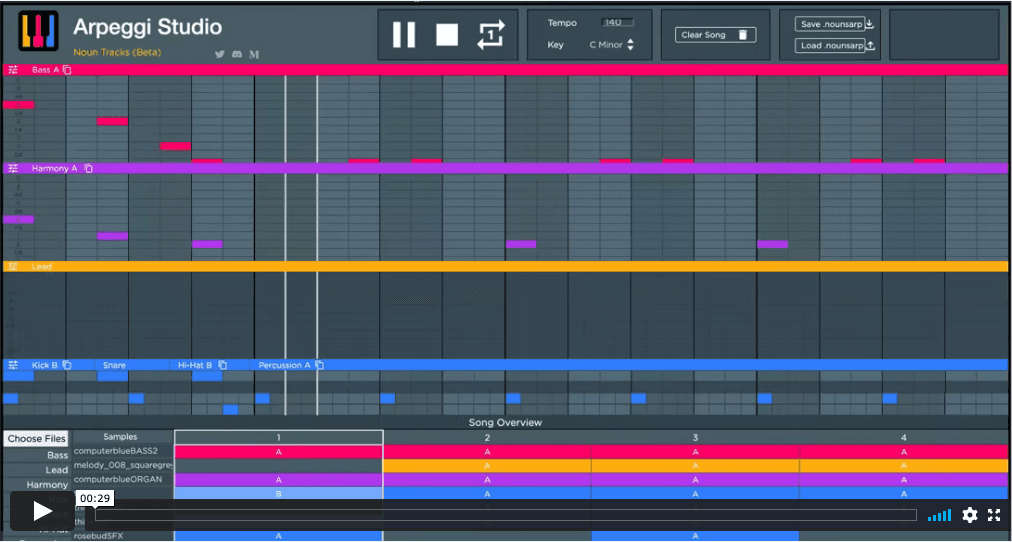The width and height of the screenshot is (1012, 542).
Task: Open the Twitter link icon
Action: coord(219,54)
